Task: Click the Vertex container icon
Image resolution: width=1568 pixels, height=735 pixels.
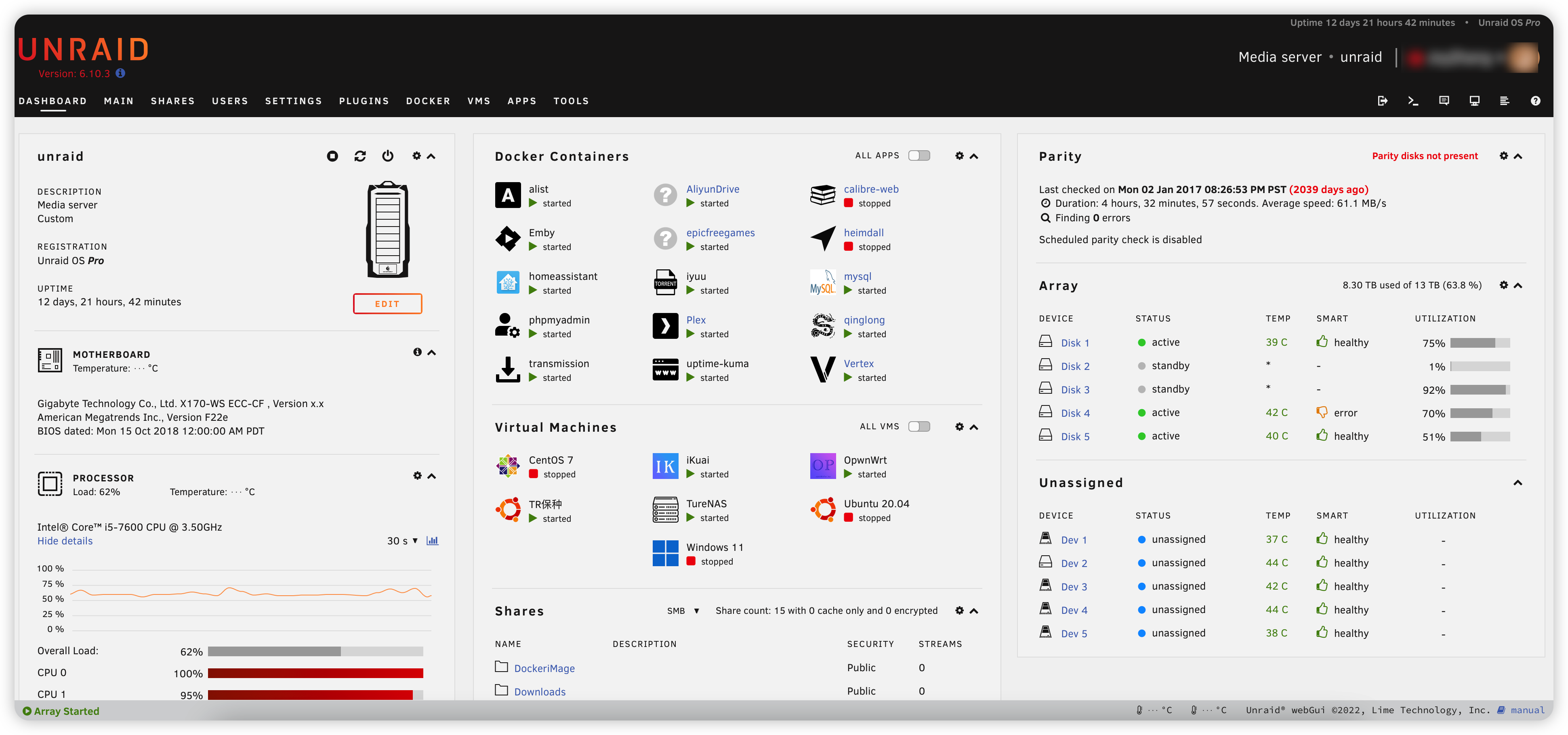Action: pos(823,370)
